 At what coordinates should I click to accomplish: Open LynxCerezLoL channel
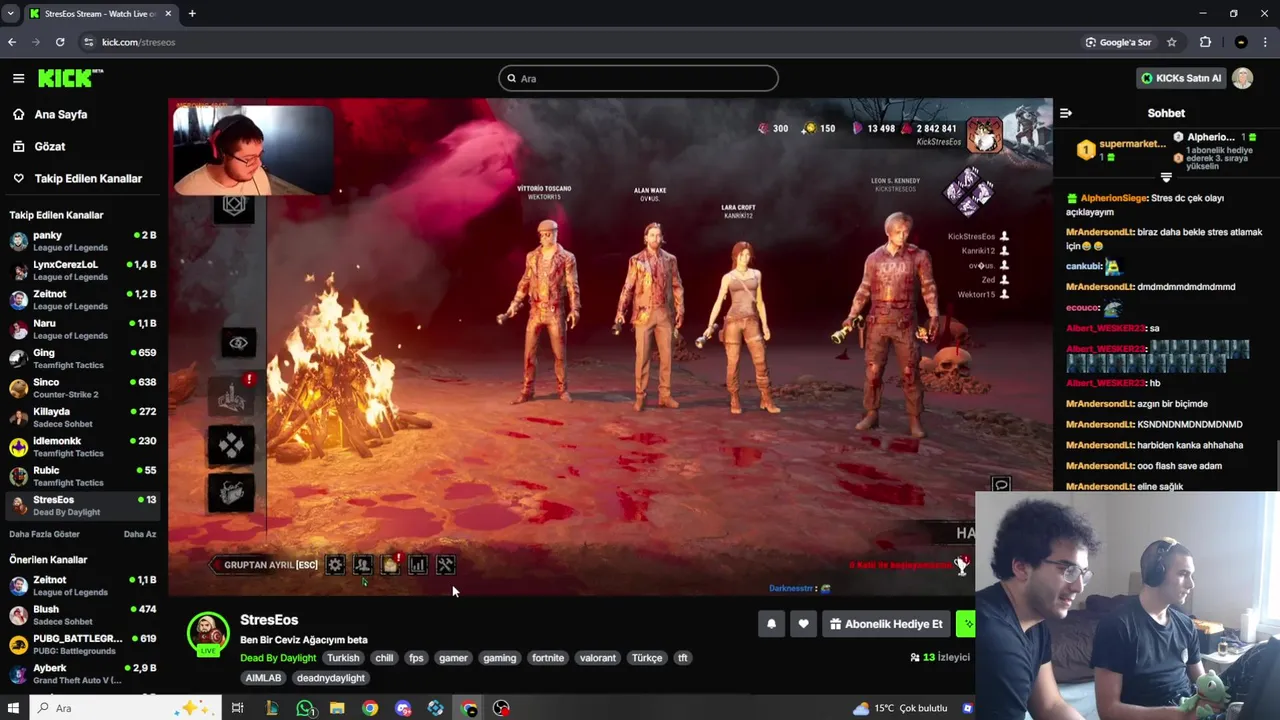(82, 270)
